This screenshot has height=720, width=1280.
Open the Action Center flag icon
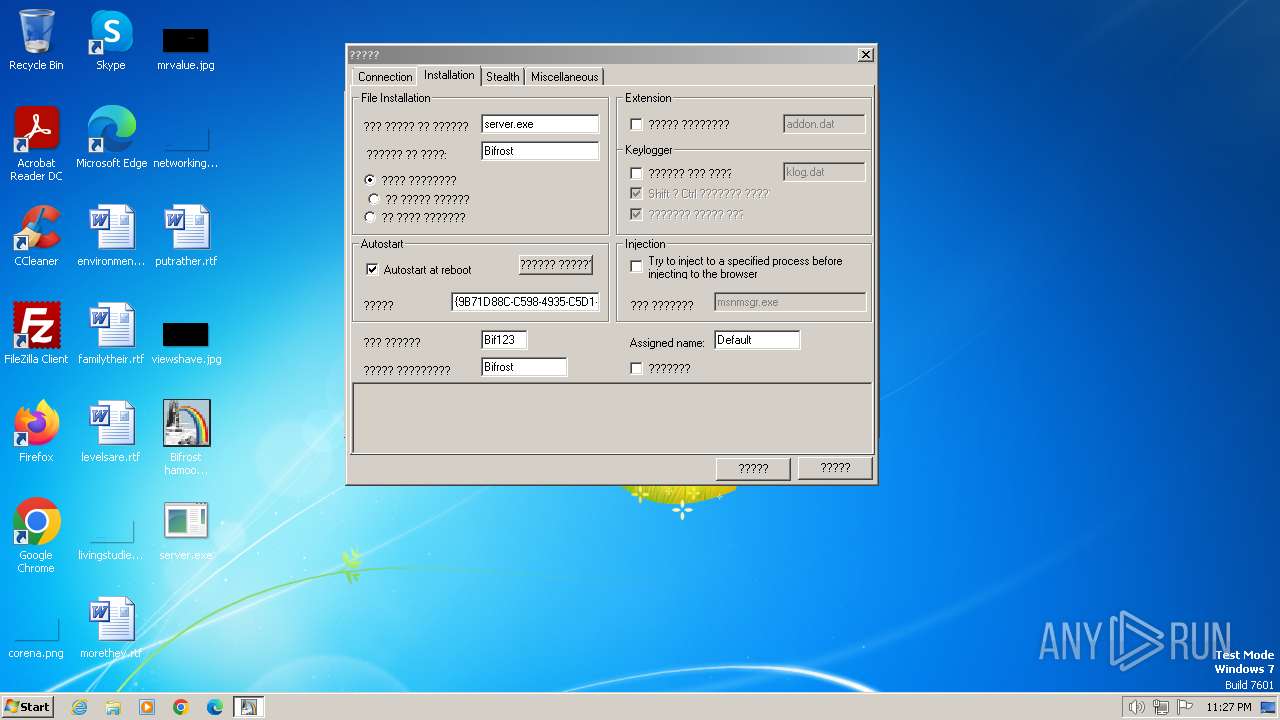click(1184, 707)
